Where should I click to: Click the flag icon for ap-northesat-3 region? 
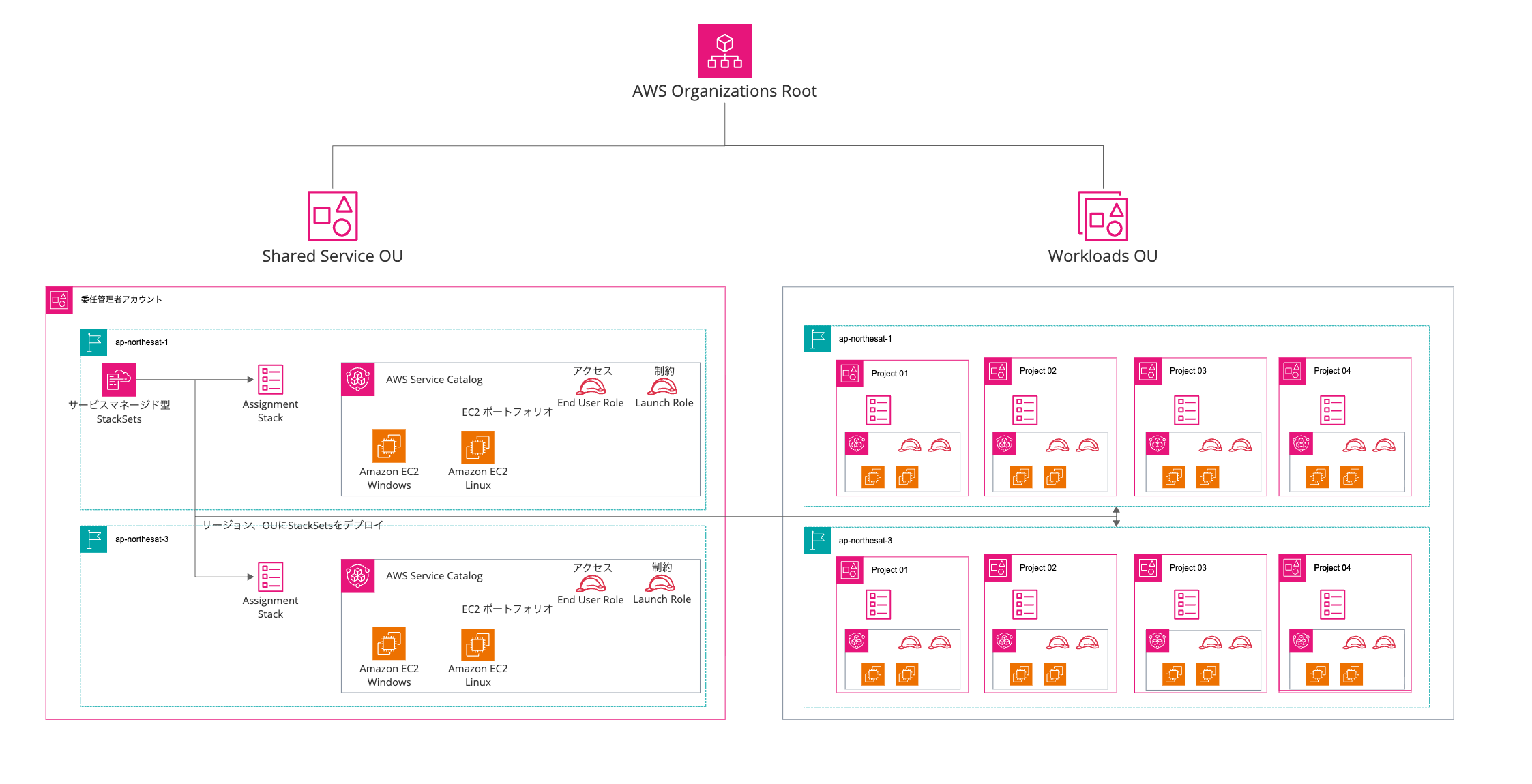pos(93,539)
